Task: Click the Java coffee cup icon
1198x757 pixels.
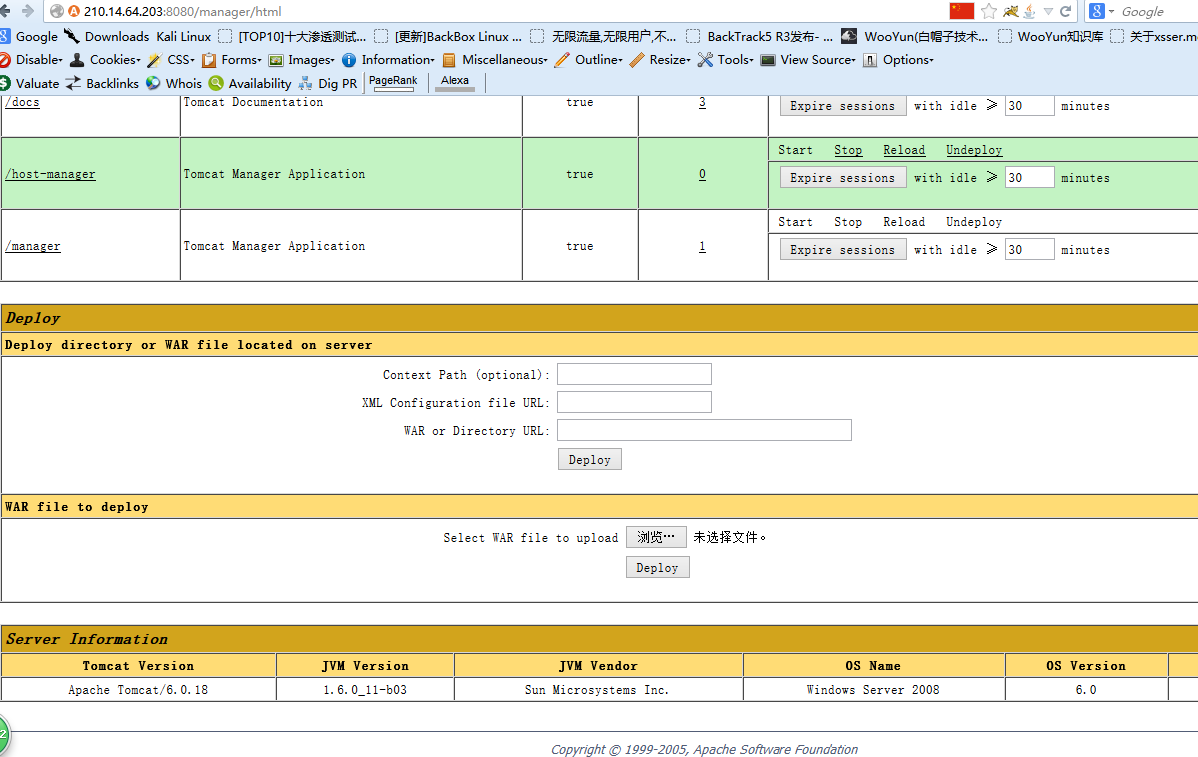Action: [x=1029, y=11]
